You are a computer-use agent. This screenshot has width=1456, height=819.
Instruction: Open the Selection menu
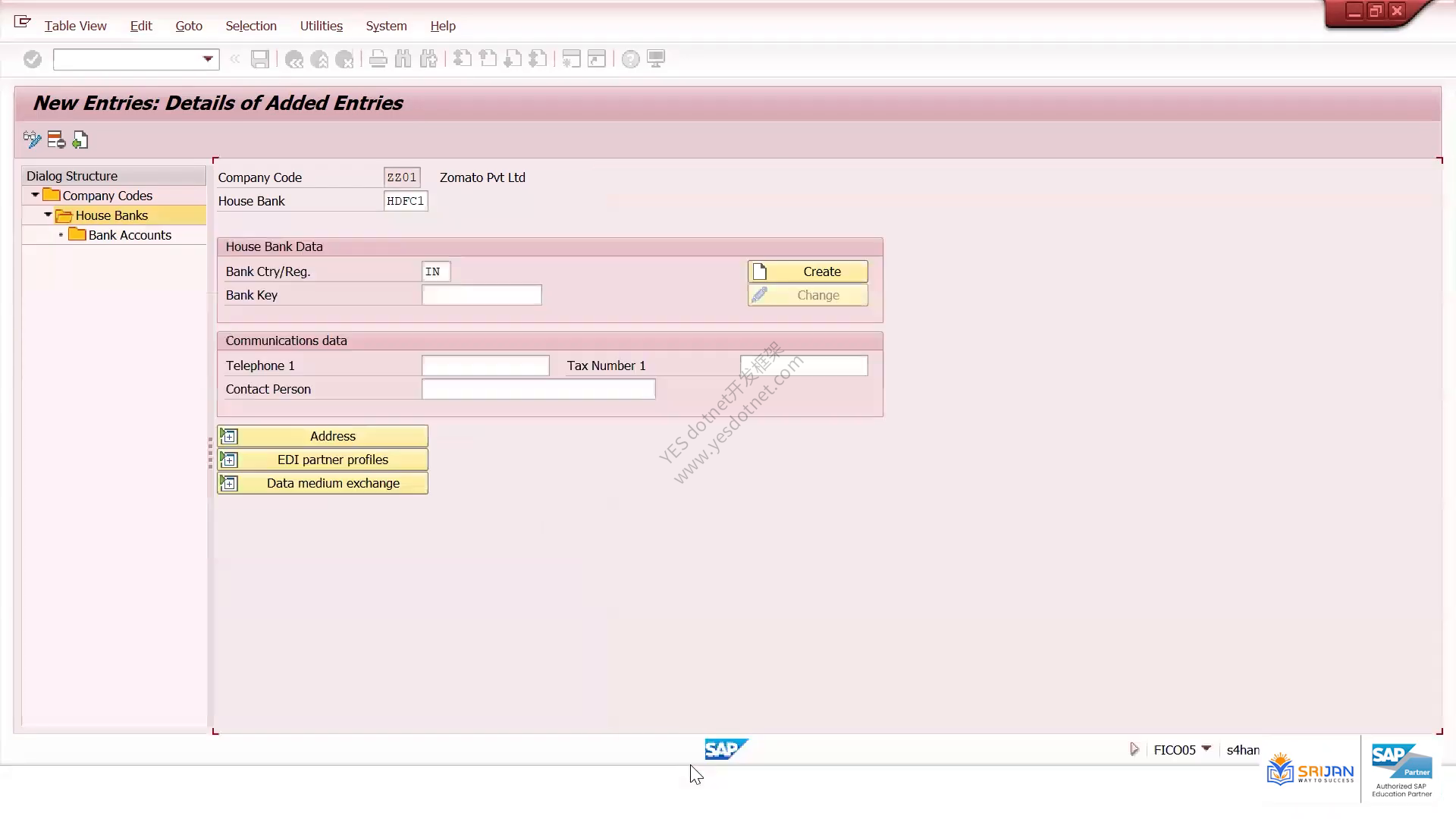[251, 26]
